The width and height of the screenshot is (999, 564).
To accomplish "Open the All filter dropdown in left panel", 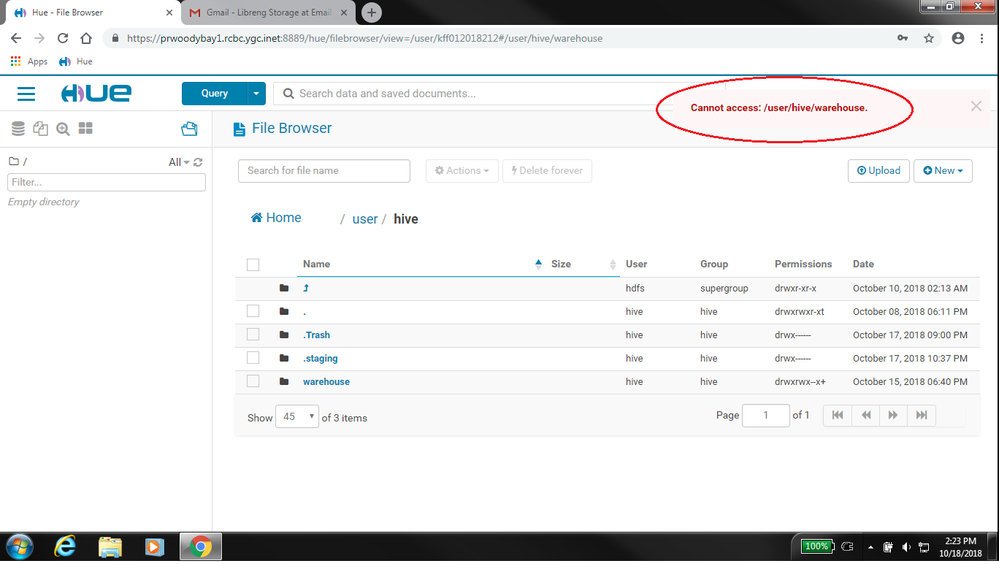I will click(178, 163).
